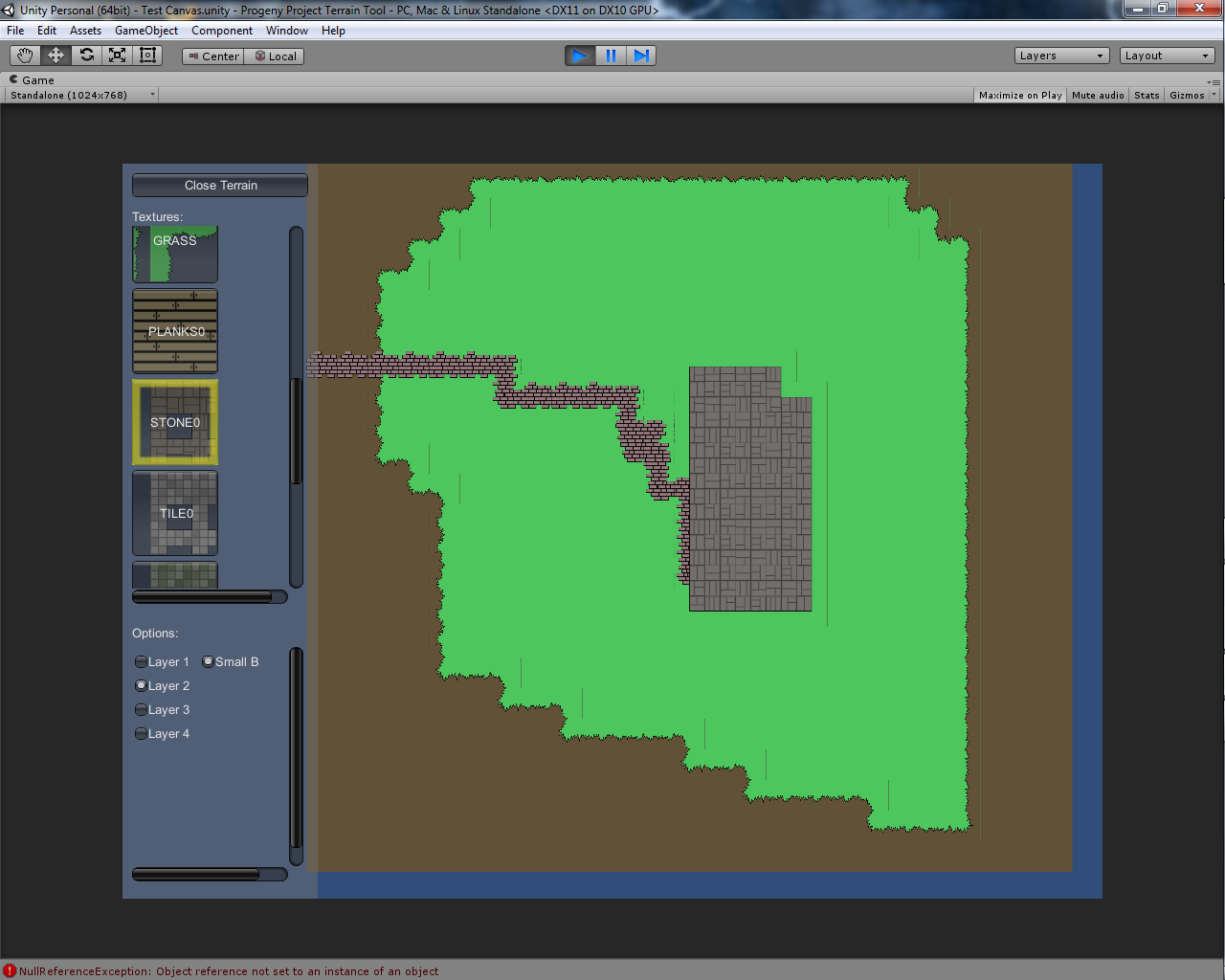Open the File menu

(15, 31)
